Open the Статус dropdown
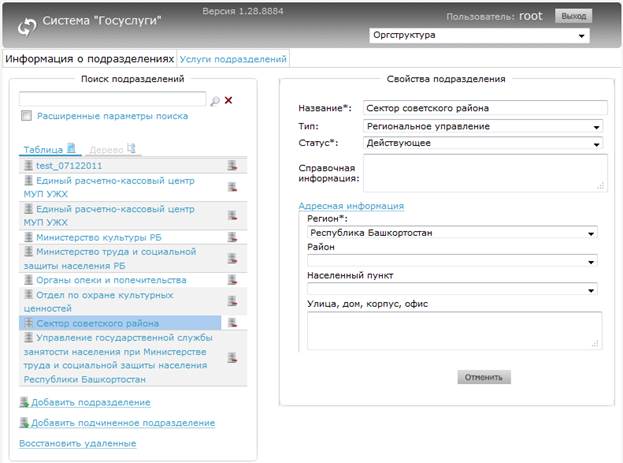This screenshot has height=463, width=623. click(483, 143)
